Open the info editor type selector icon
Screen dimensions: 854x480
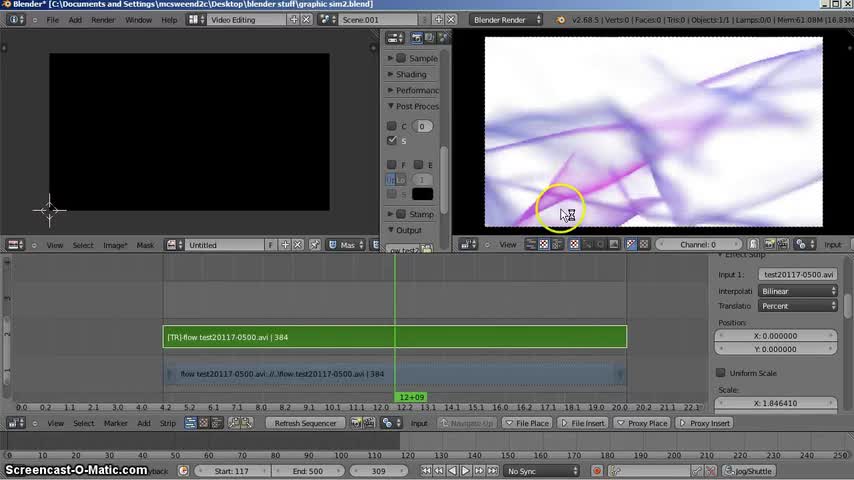15,20
